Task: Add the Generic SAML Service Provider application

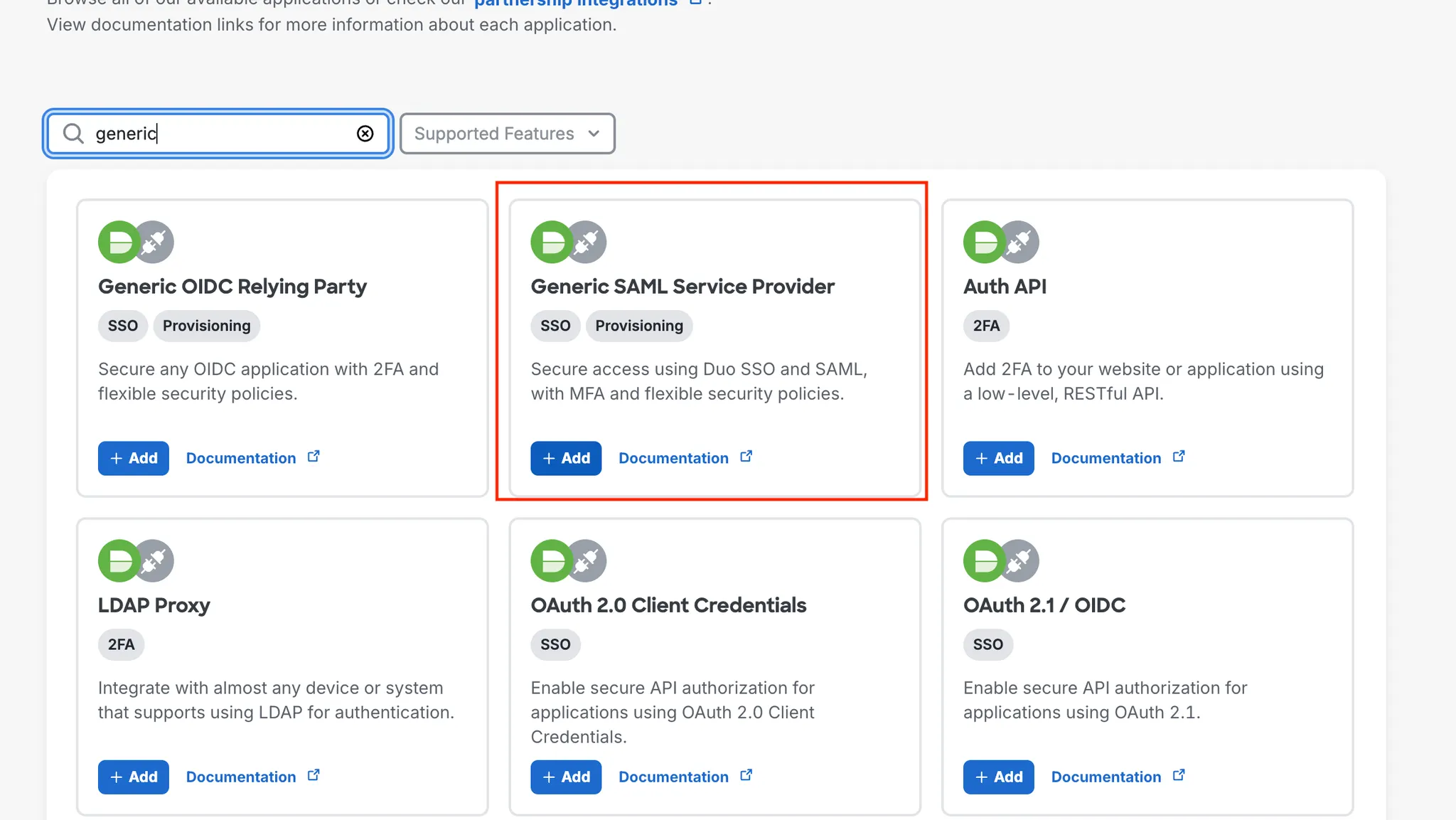Action: pyautogui.click(x=566, y=458)
